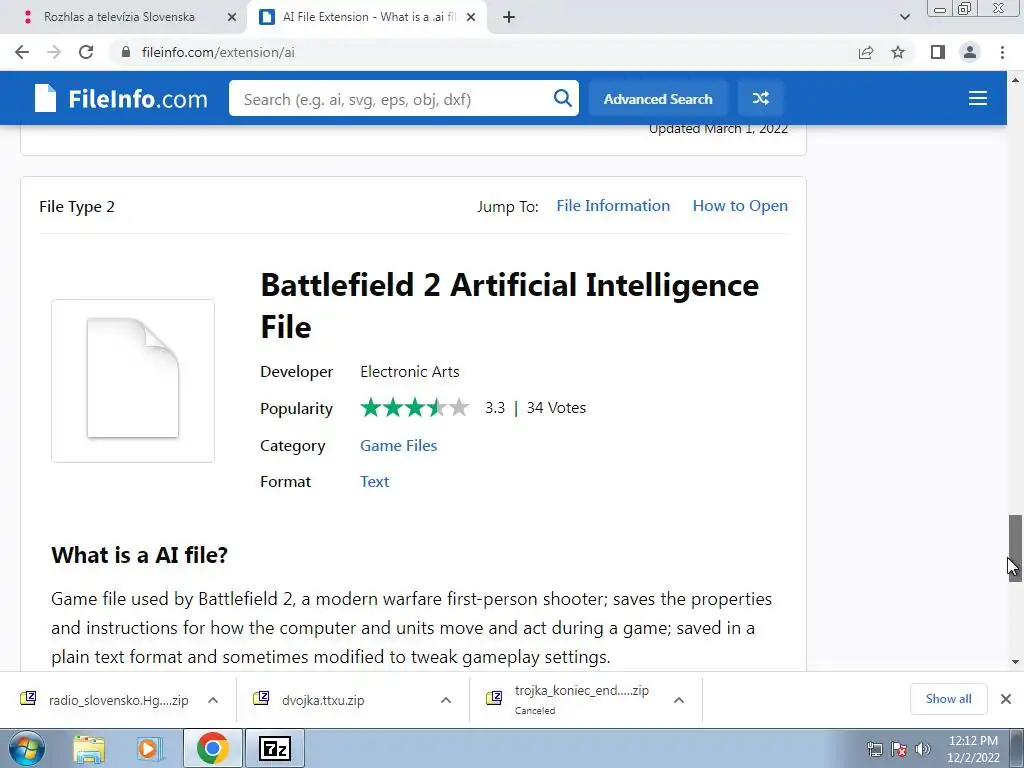
Task: Switch to Rozhlas a televízia Slovenska tab
Action: [x=119, y=17]
